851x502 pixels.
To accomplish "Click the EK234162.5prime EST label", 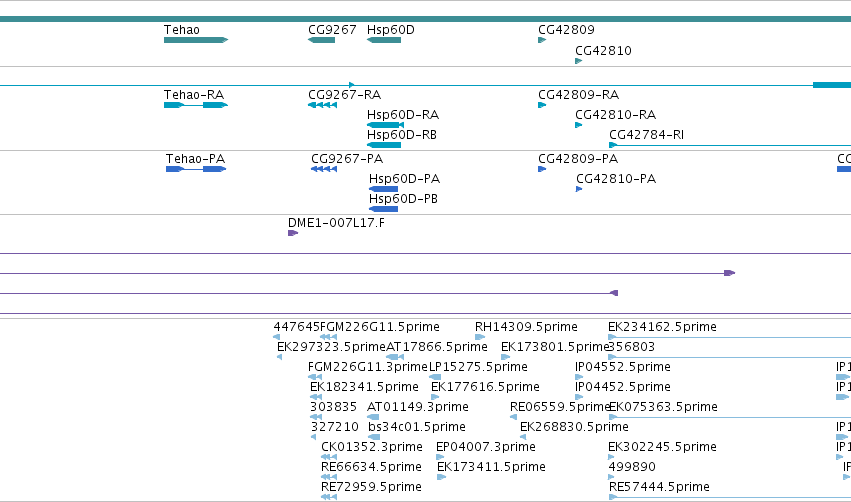I will coord(662,327).
